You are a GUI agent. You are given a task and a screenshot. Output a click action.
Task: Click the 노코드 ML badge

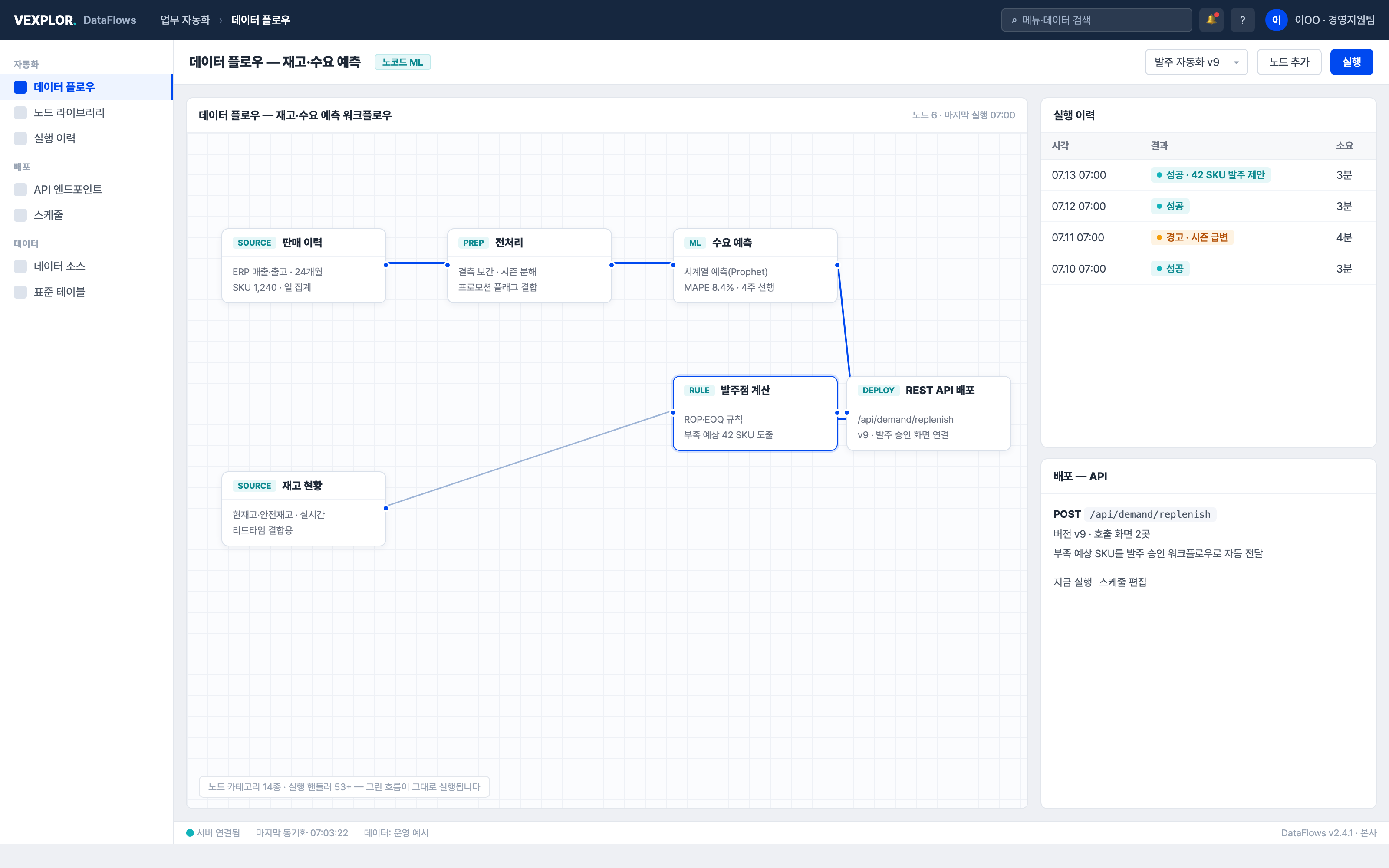pos(402,62)
